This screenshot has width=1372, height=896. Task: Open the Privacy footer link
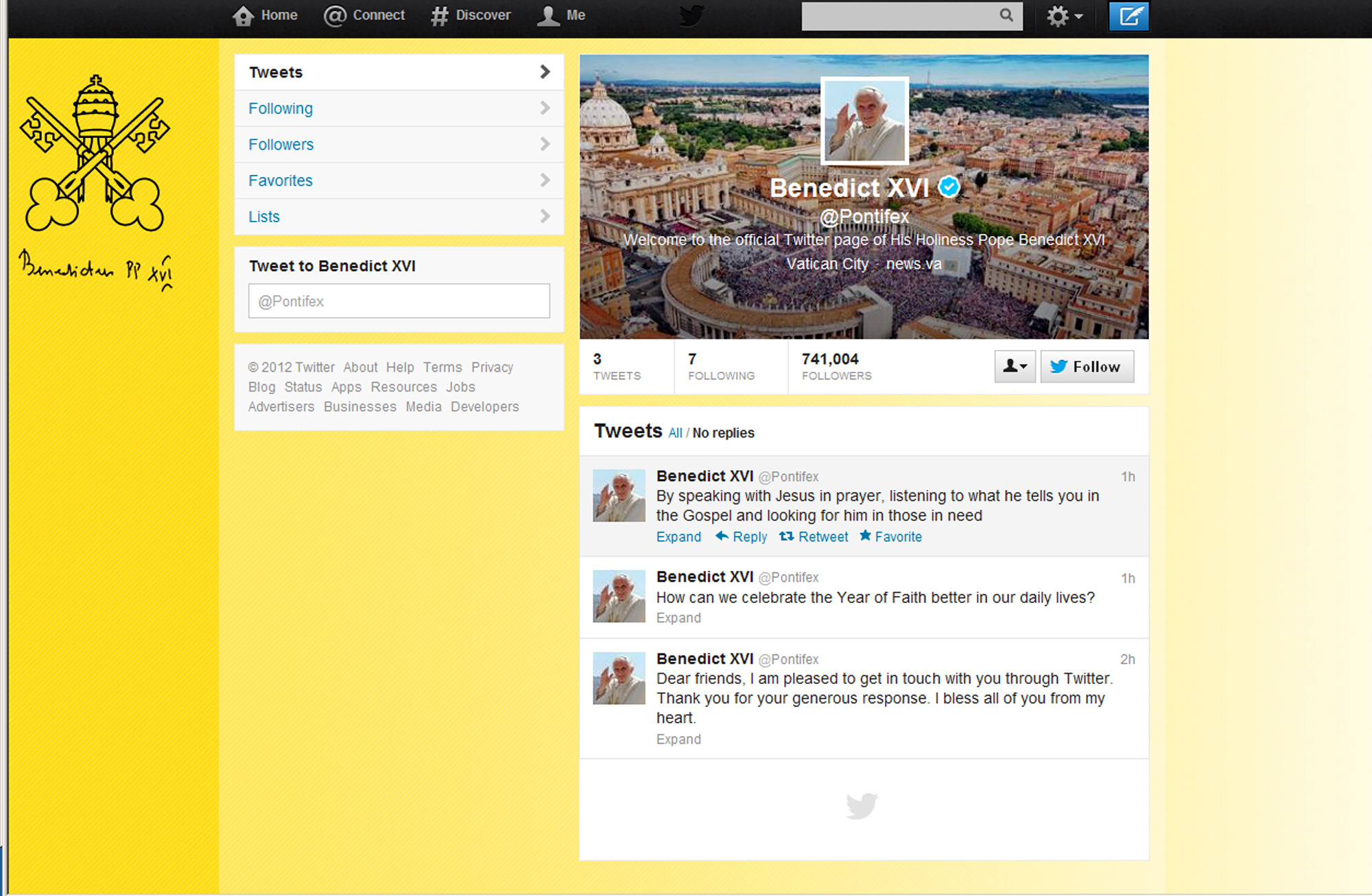coord(492,367)
